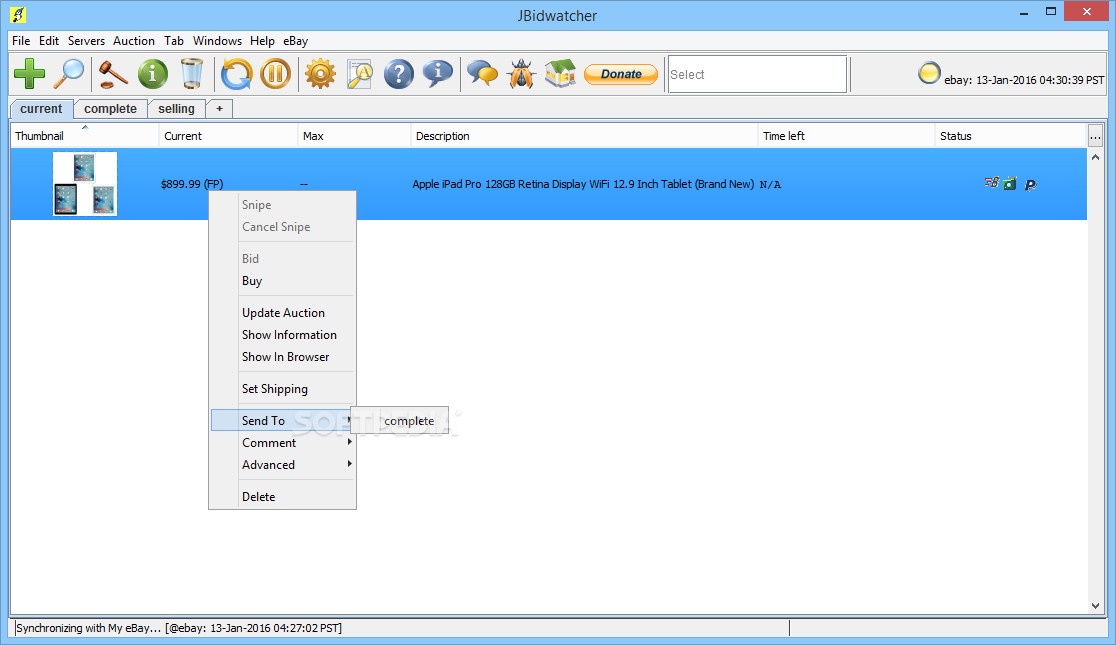Sort by the Description column header
This screenshot has width=1116, height=645.
point(584,136)
